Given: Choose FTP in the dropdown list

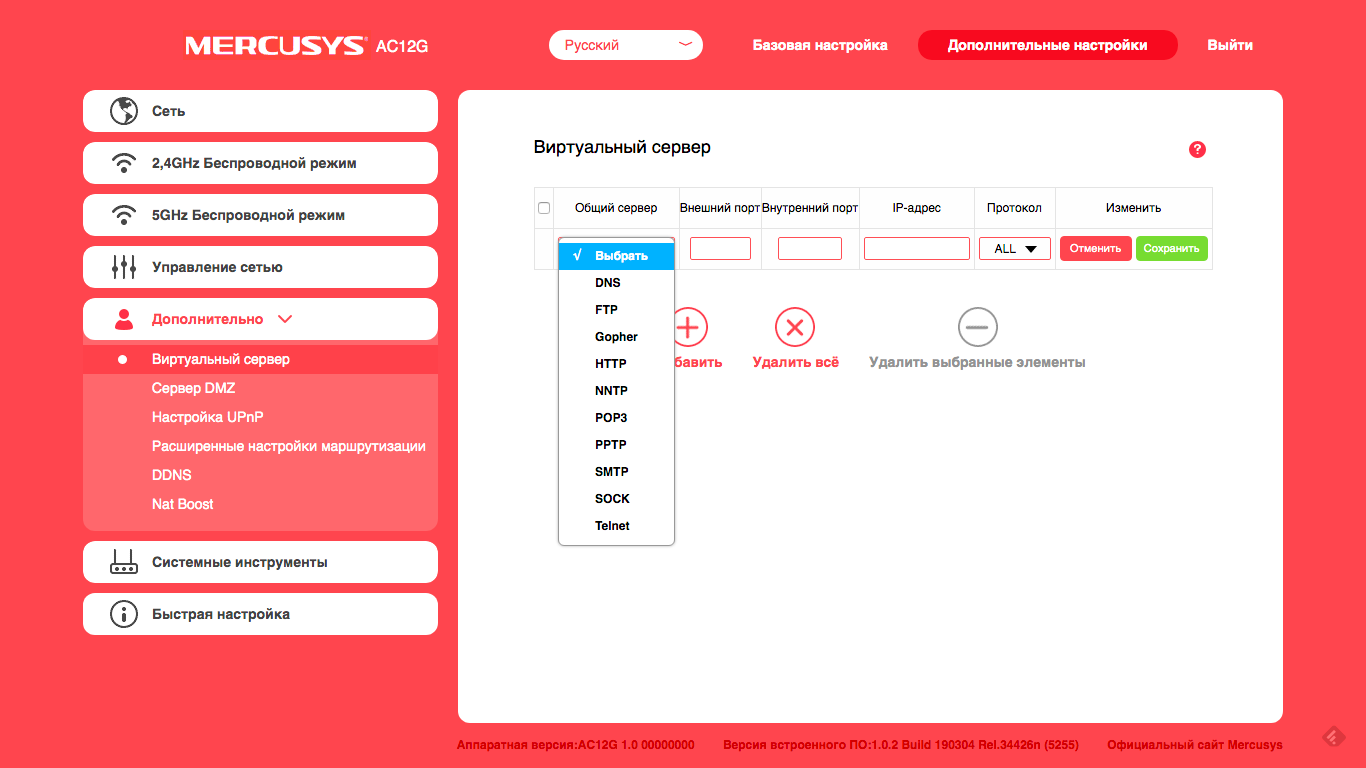Looking at the screenshot, I should pos(607,310).
